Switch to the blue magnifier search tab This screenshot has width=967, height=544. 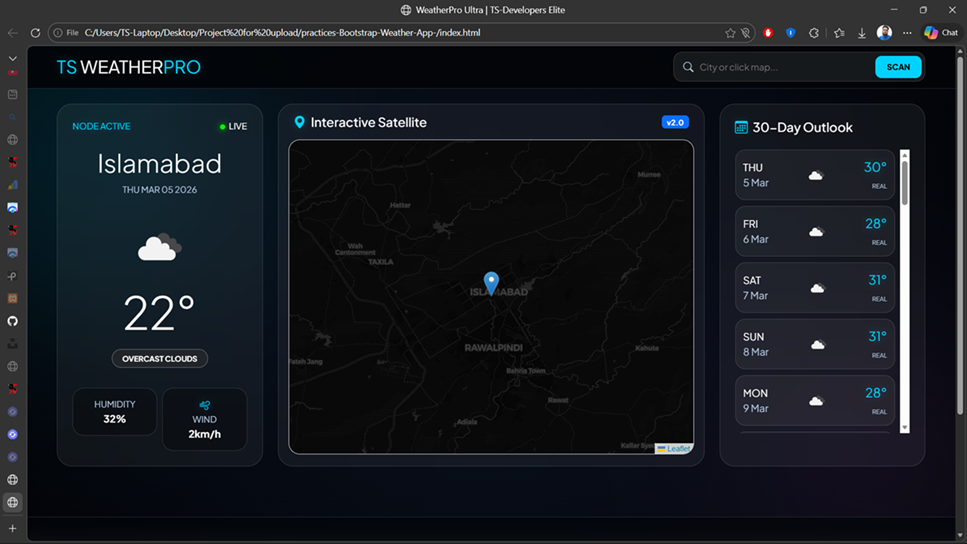12,117
